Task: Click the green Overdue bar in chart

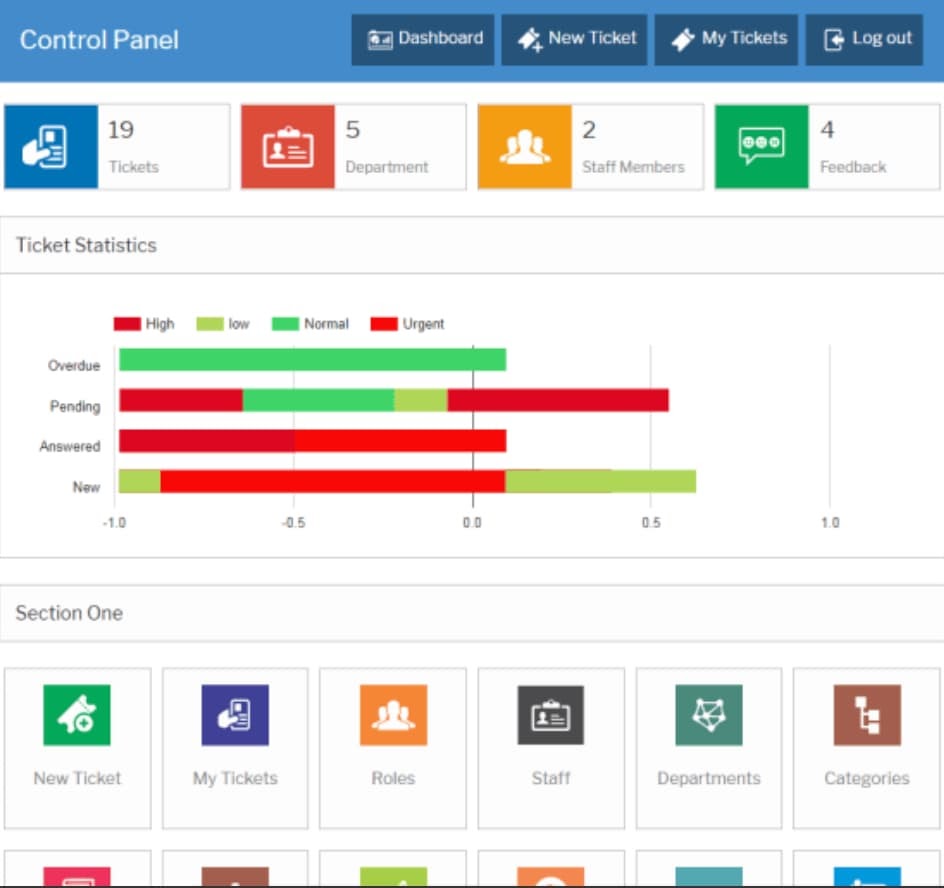Action: point(312,360)
